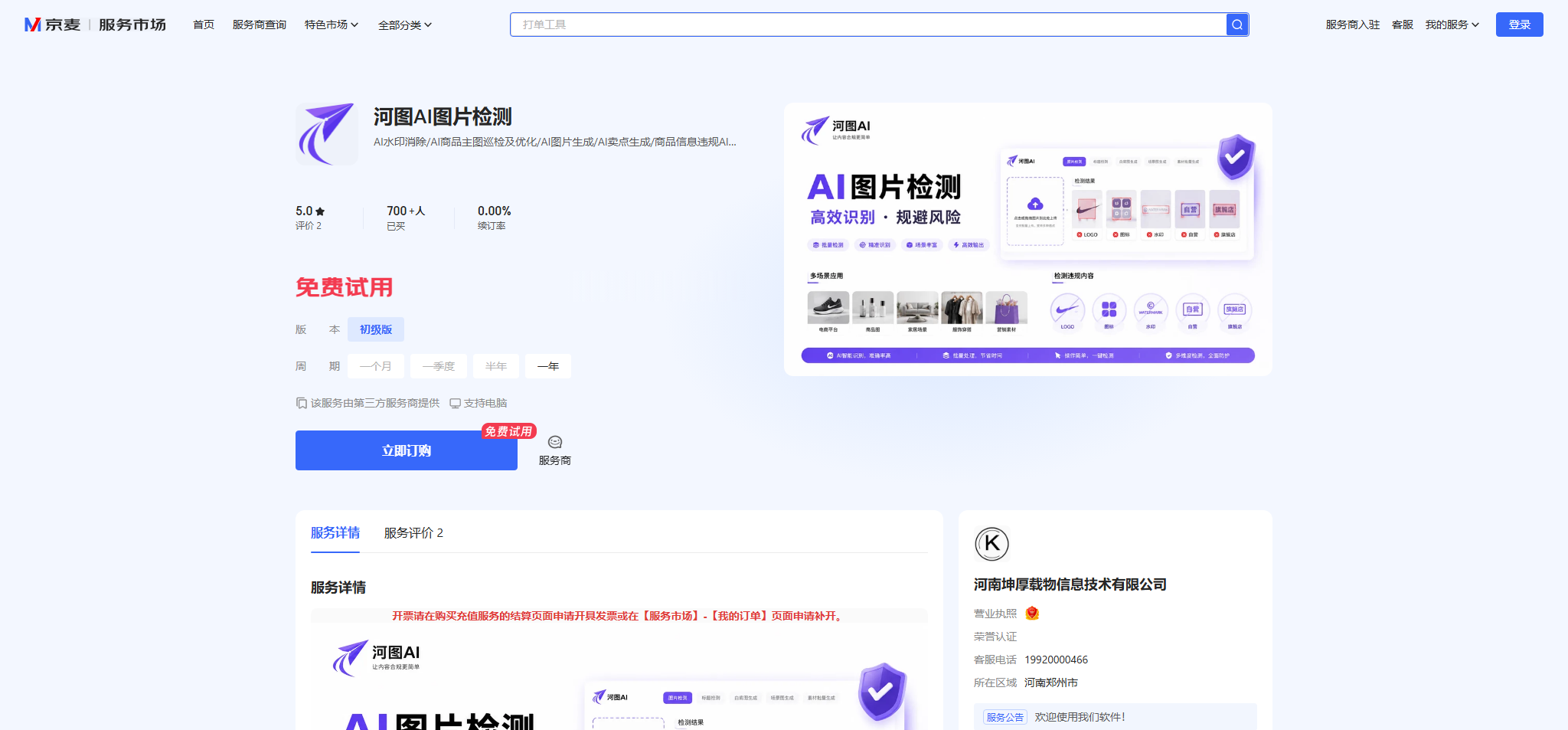The height and width of the screenshot is (730, 1568).
Task: Click the 河图AI图片检测 title
Action: [443, 116]
